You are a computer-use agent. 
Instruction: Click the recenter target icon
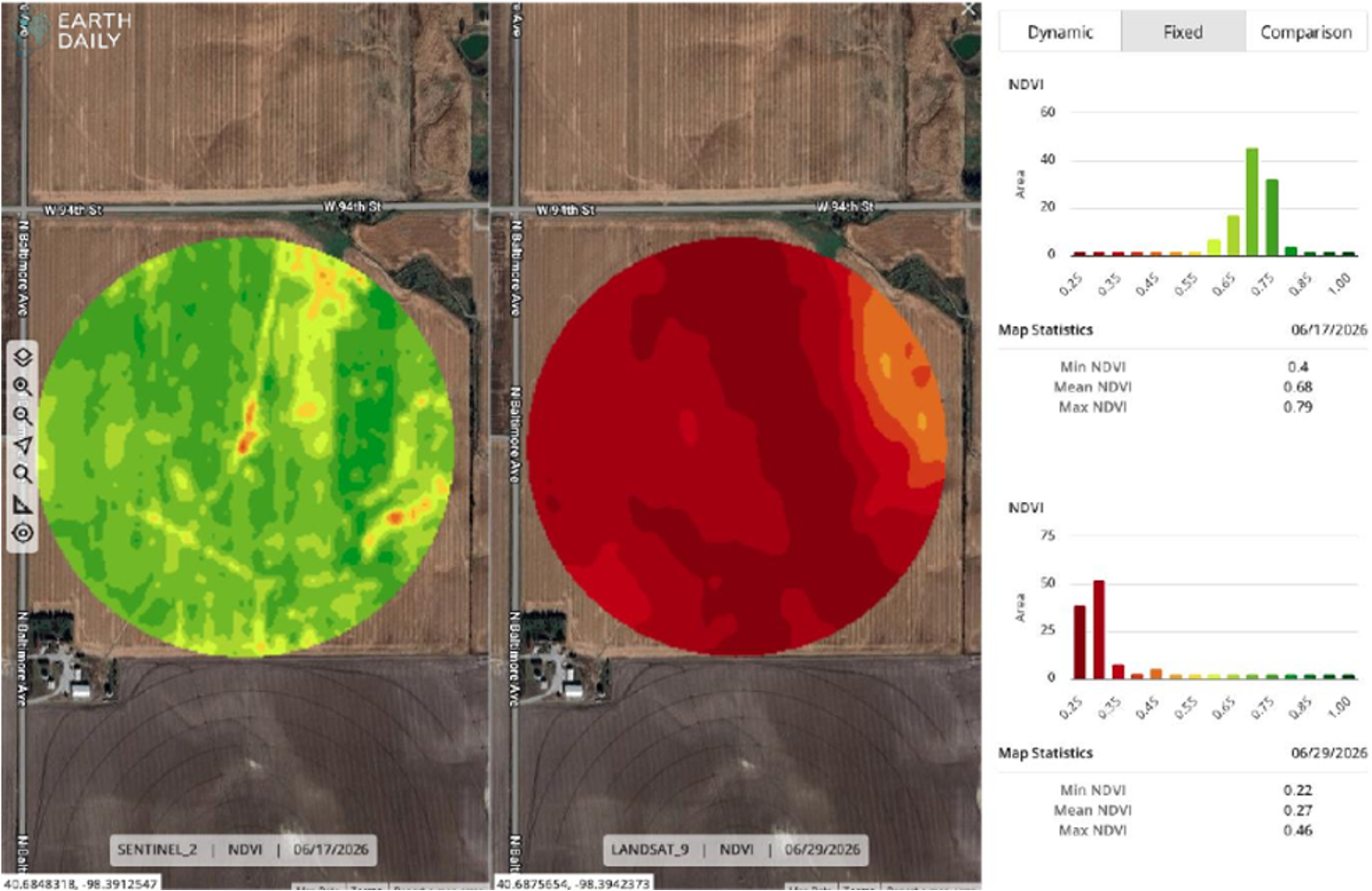(23, 533)
